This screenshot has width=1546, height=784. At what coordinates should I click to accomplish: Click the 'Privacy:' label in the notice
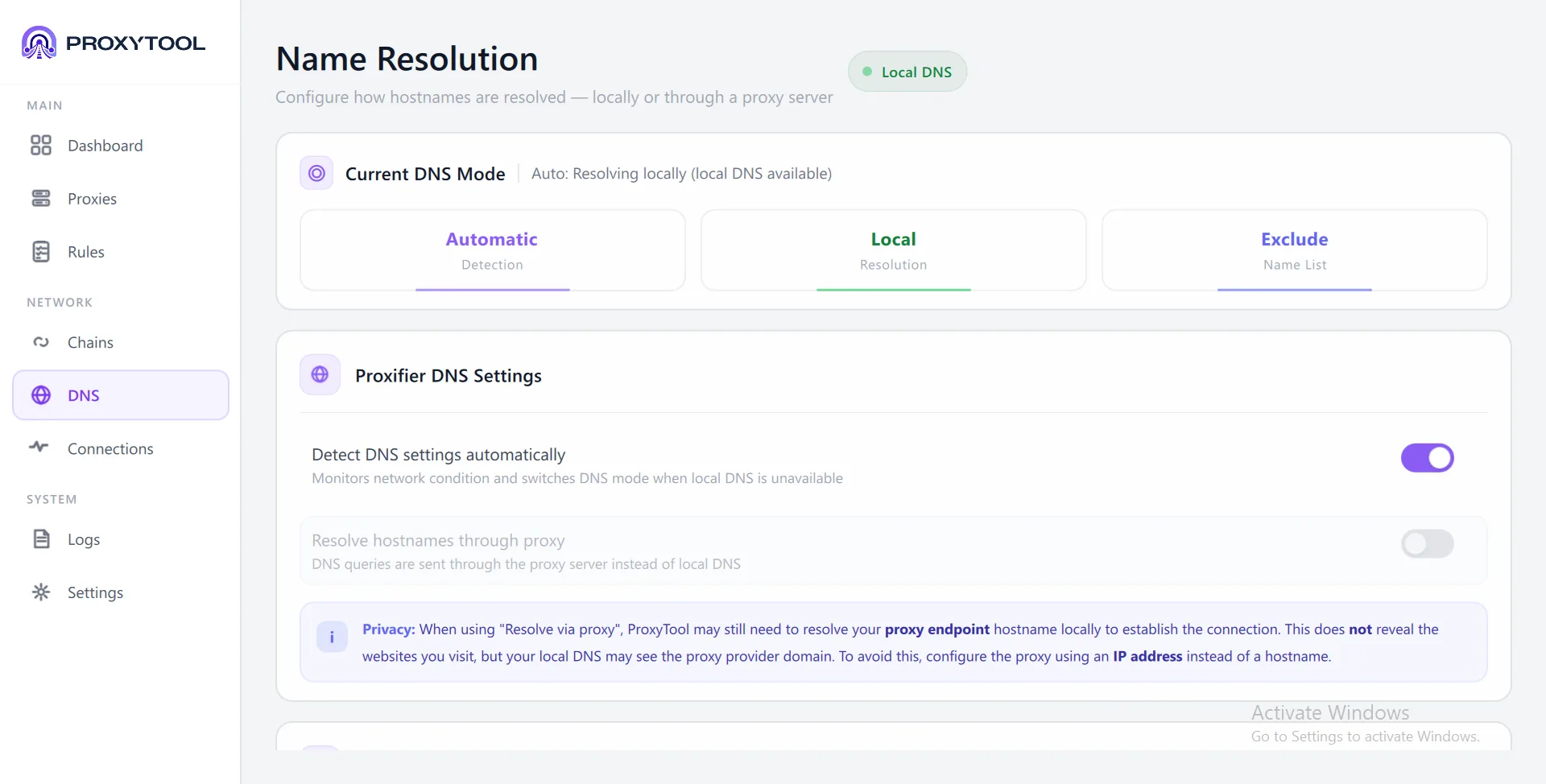389,629
